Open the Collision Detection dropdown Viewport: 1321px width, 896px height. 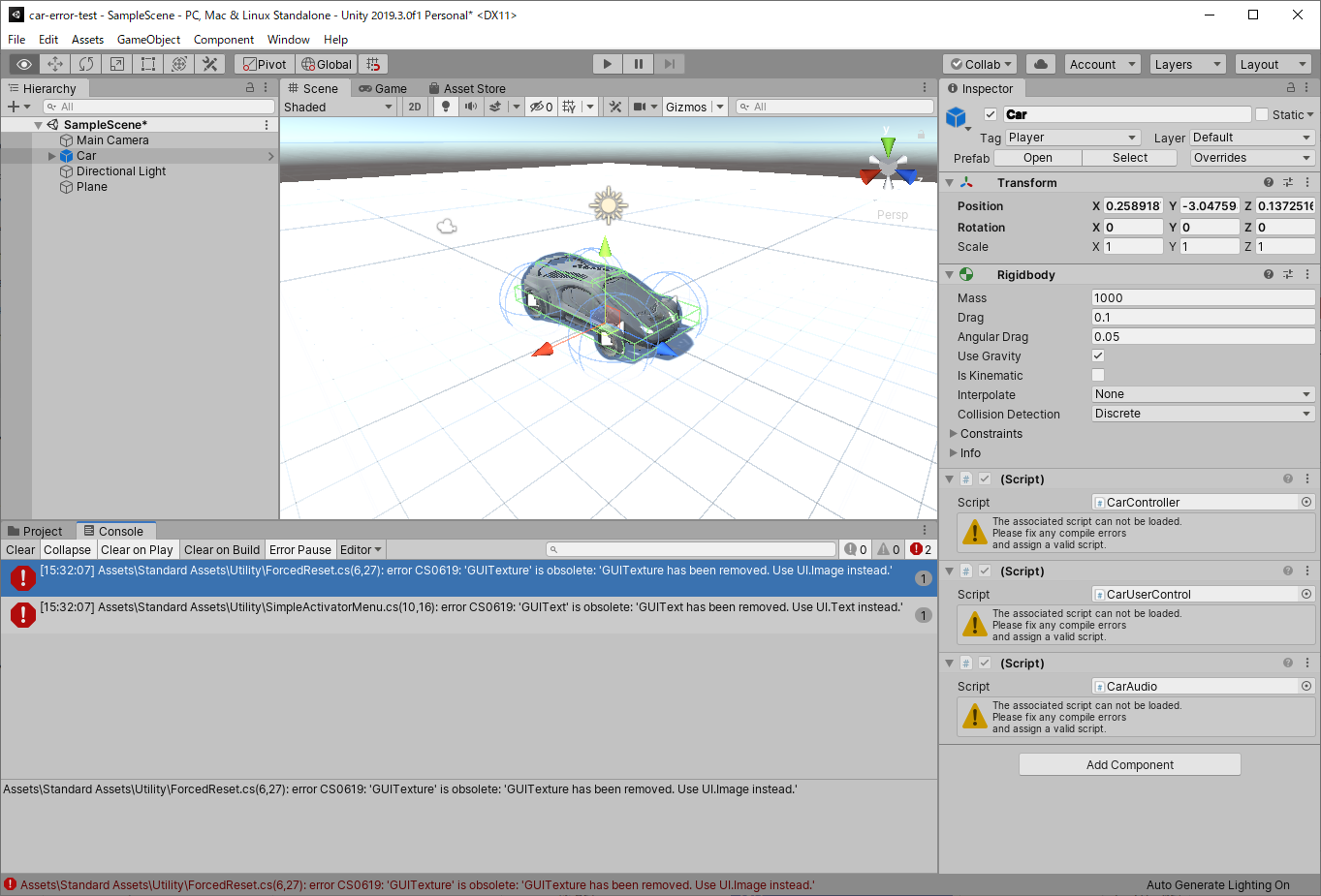pyautogui.click(x=1203, y=414)
